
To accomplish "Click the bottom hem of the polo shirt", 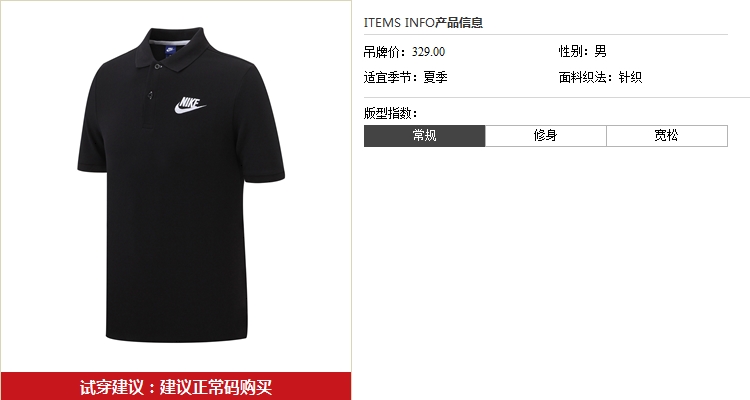I will pyautogui.click(x=177, y=338).
